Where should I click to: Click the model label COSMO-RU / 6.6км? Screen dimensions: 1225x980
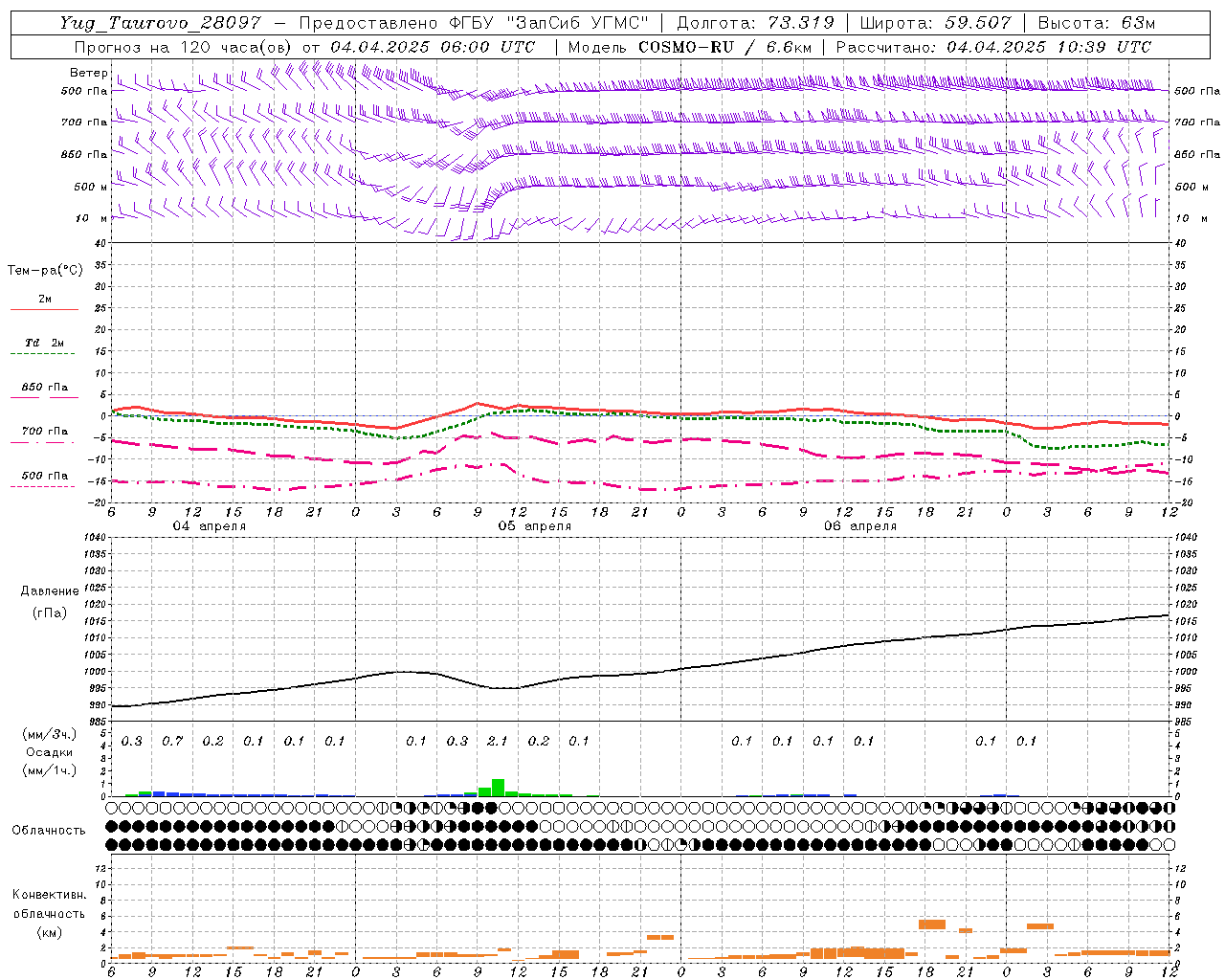coord(726,47)
